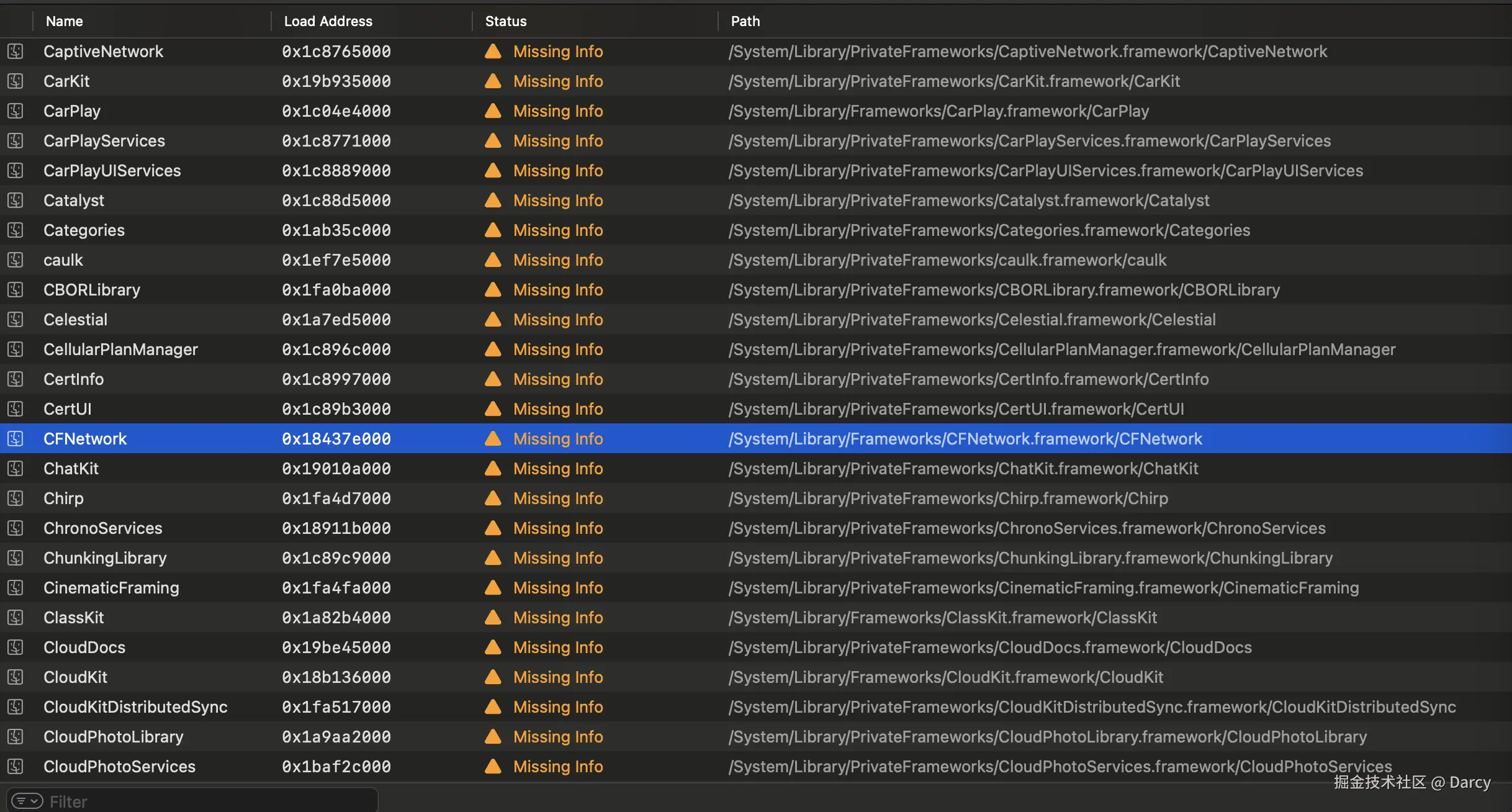Image resolution: width=1512 pixels, height=812 pixels.
Task: Click load address 0x1fa0ba000
Action: (336, 289)
